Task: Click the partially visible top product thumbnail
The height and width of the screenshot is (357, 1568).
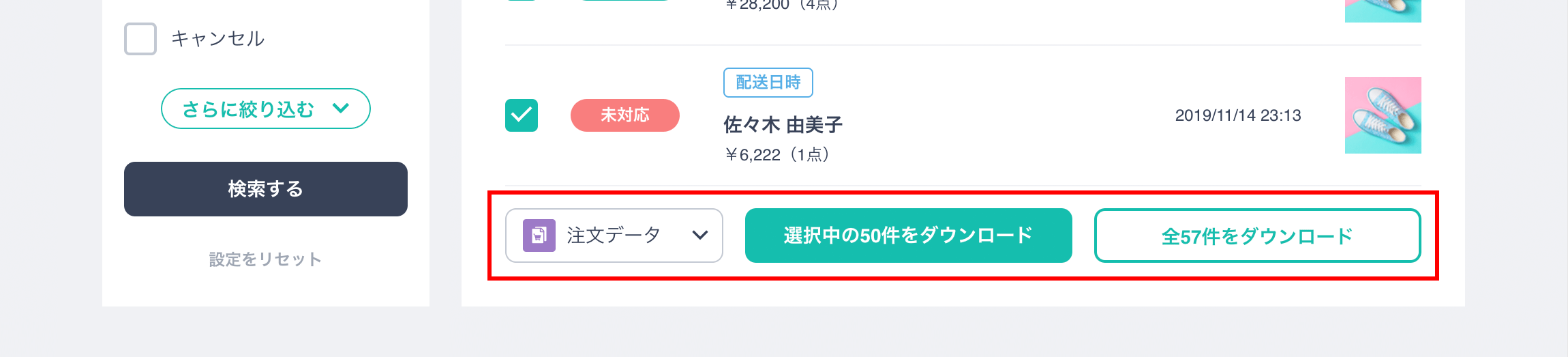Action: pyautogui.click(x=1383, y=11)
